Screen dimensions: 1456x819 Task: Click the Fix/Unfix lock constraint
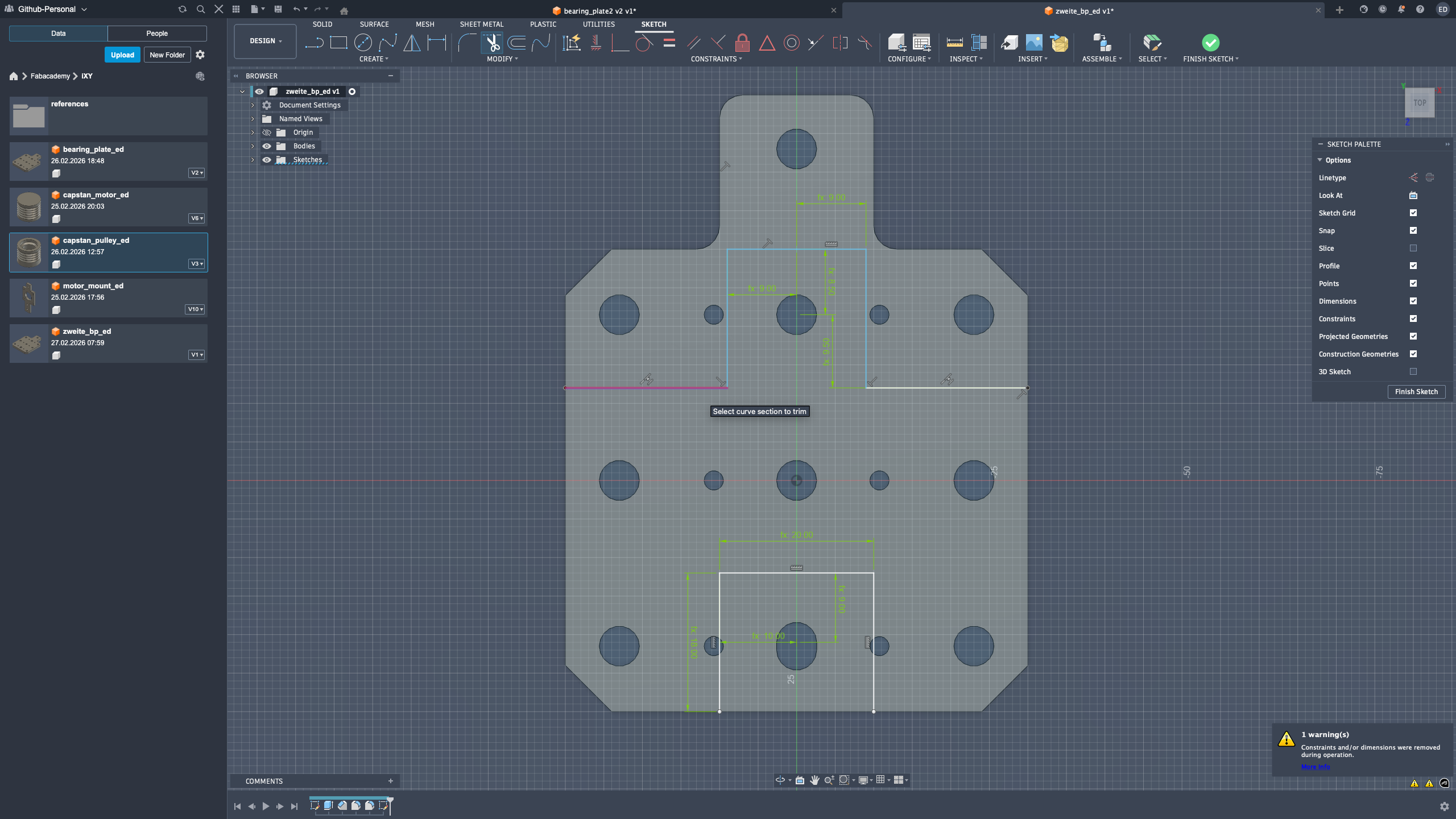742,43
